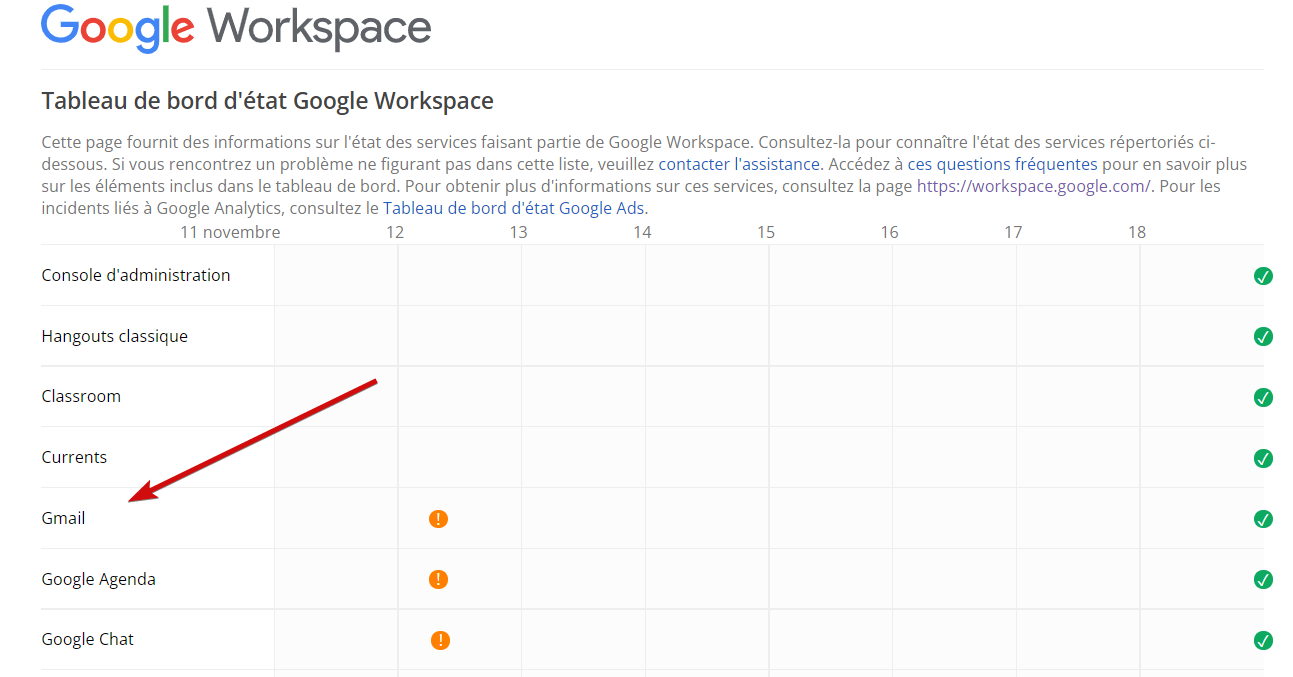
Task: Click the Google Workspace logo
Action: tap(236, 27)
